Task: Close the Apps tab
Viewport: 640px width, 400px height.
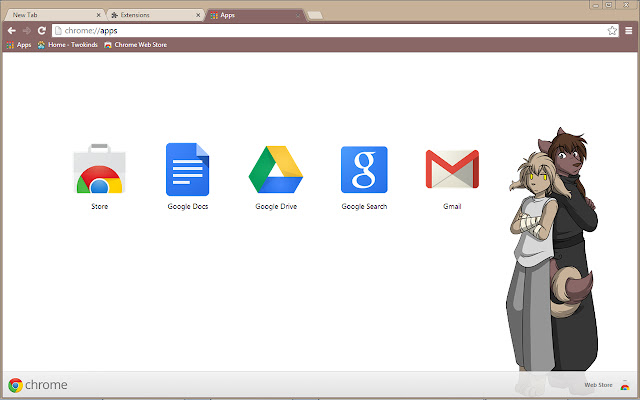Action: [298, 16]
